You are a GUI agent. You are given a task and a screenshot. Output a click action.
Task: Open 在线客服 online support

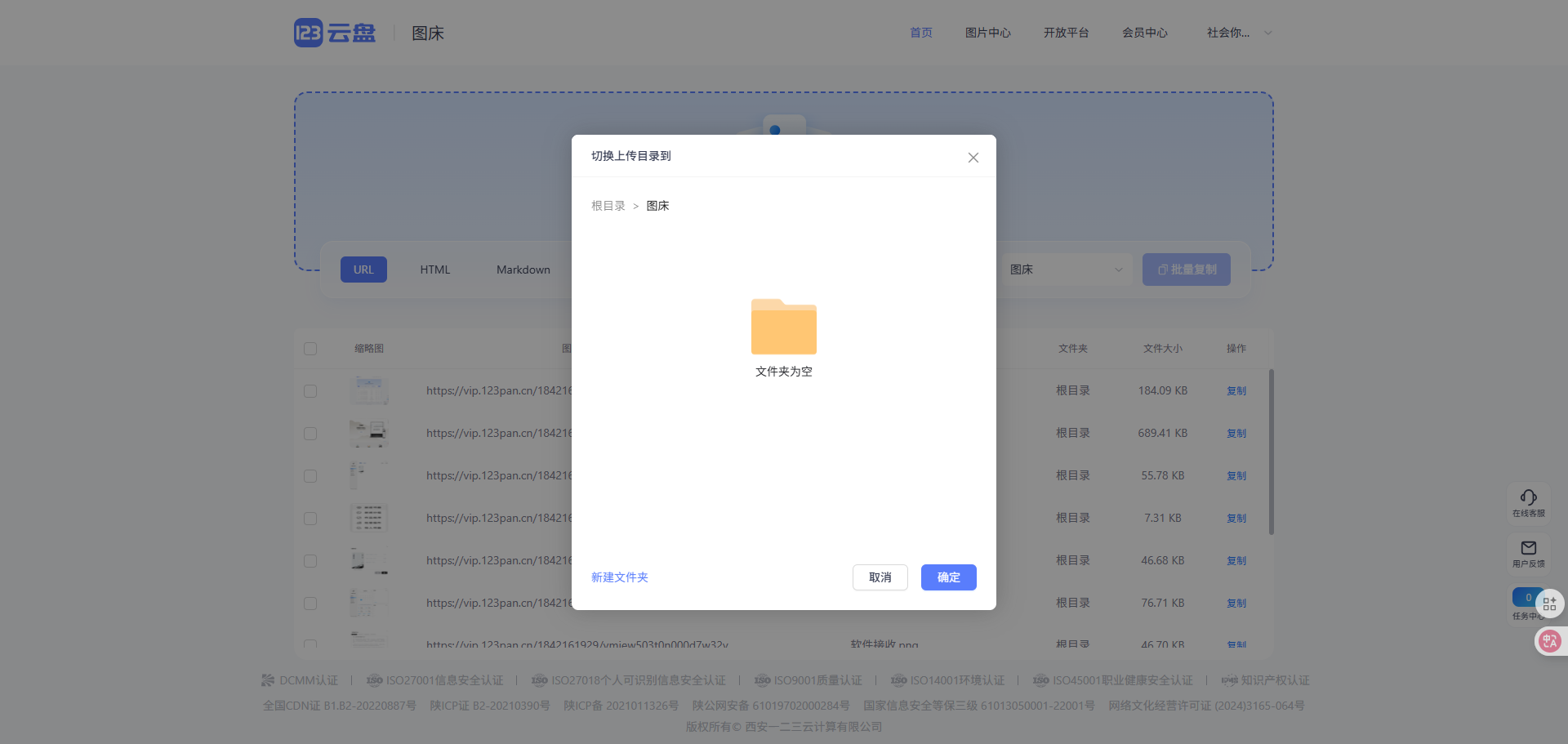click(1529, 501)
